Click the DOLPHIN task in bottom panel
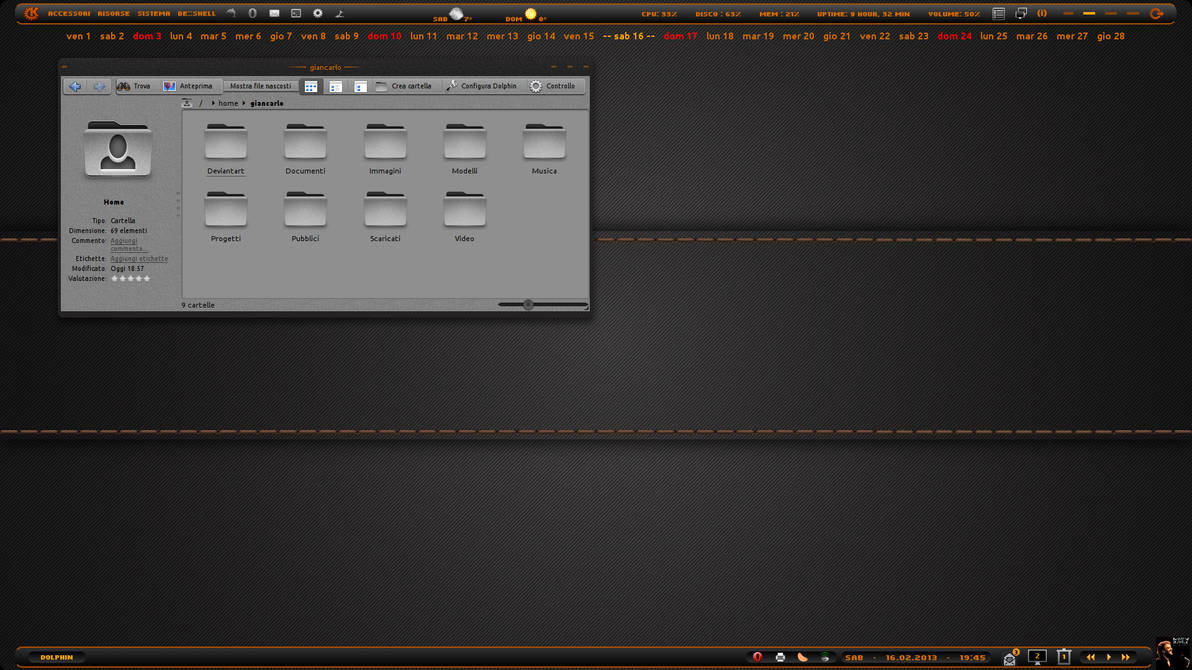The image size is (1192, 670). [x=56, y=657]
